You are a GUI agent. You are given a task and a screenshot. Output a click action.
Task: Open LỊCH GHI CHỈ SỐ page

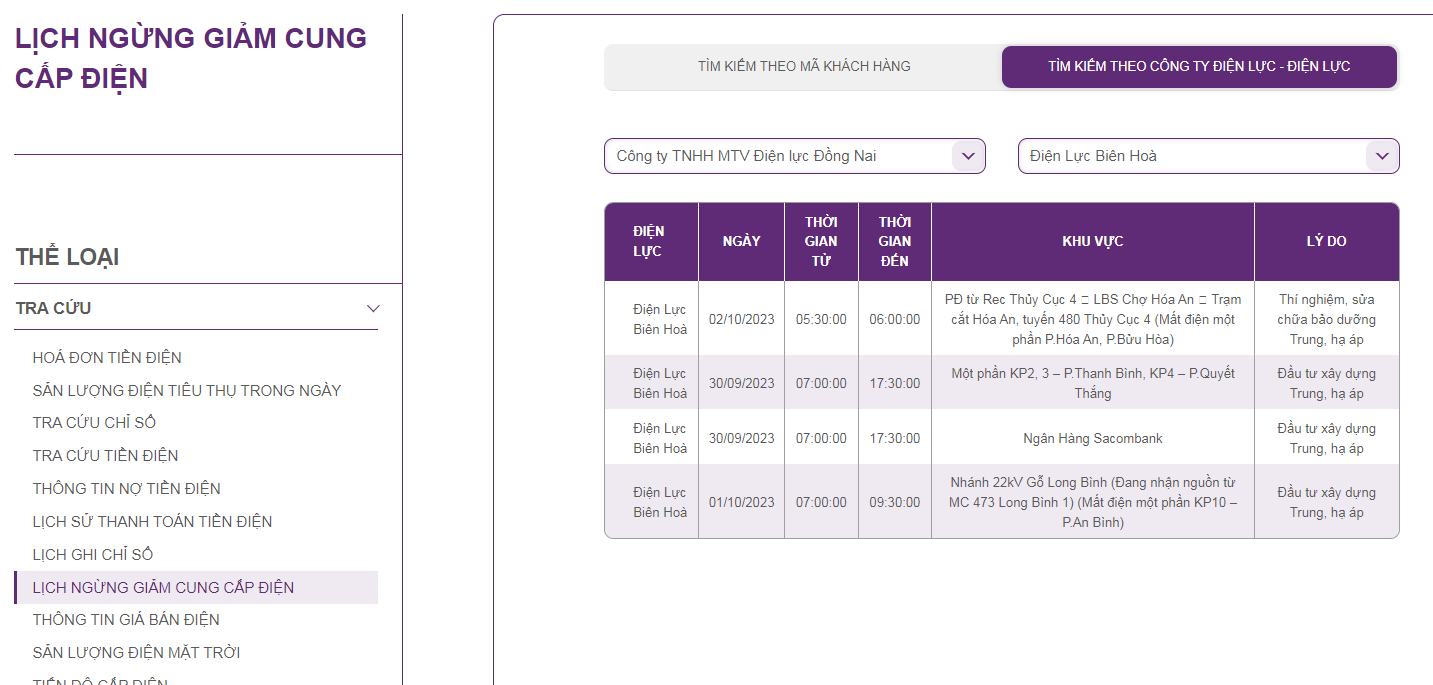[93, 555]
